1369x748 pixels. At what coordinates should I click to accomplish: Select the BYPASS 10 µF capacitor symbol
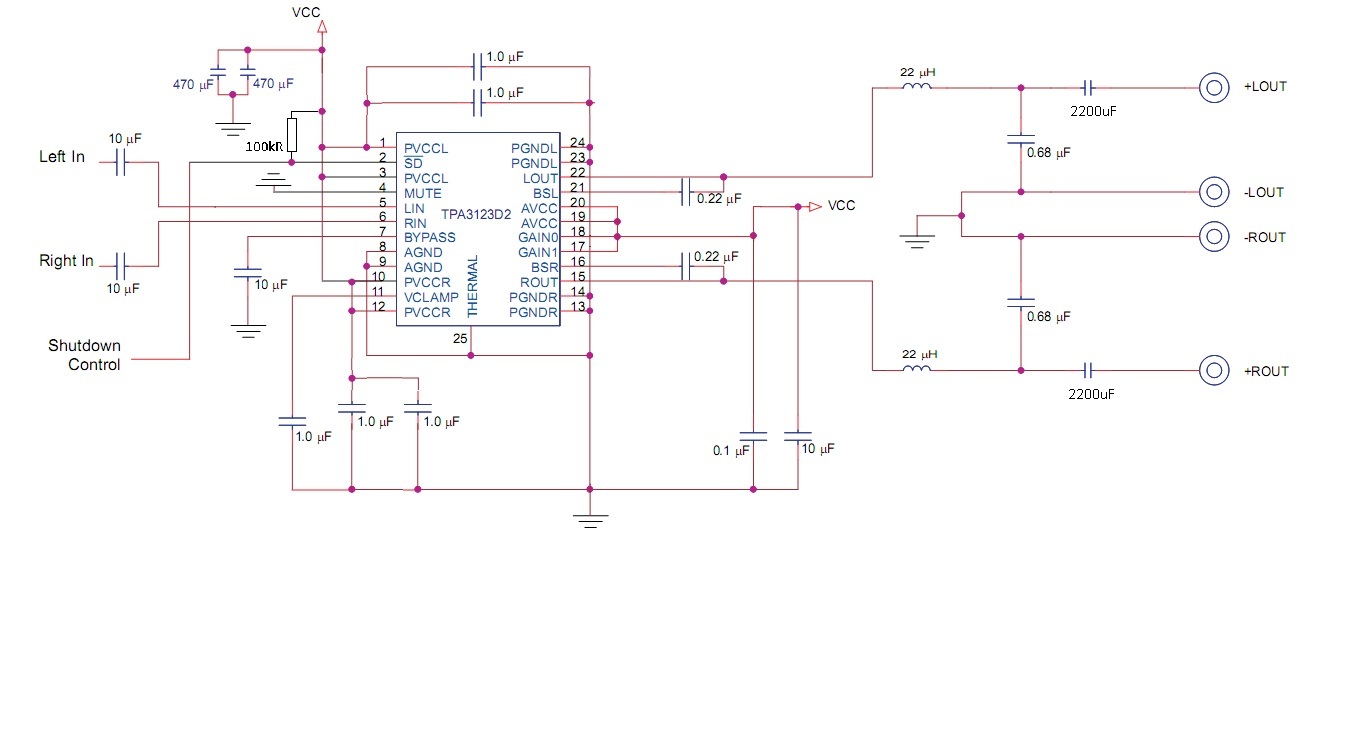(247, 271)
